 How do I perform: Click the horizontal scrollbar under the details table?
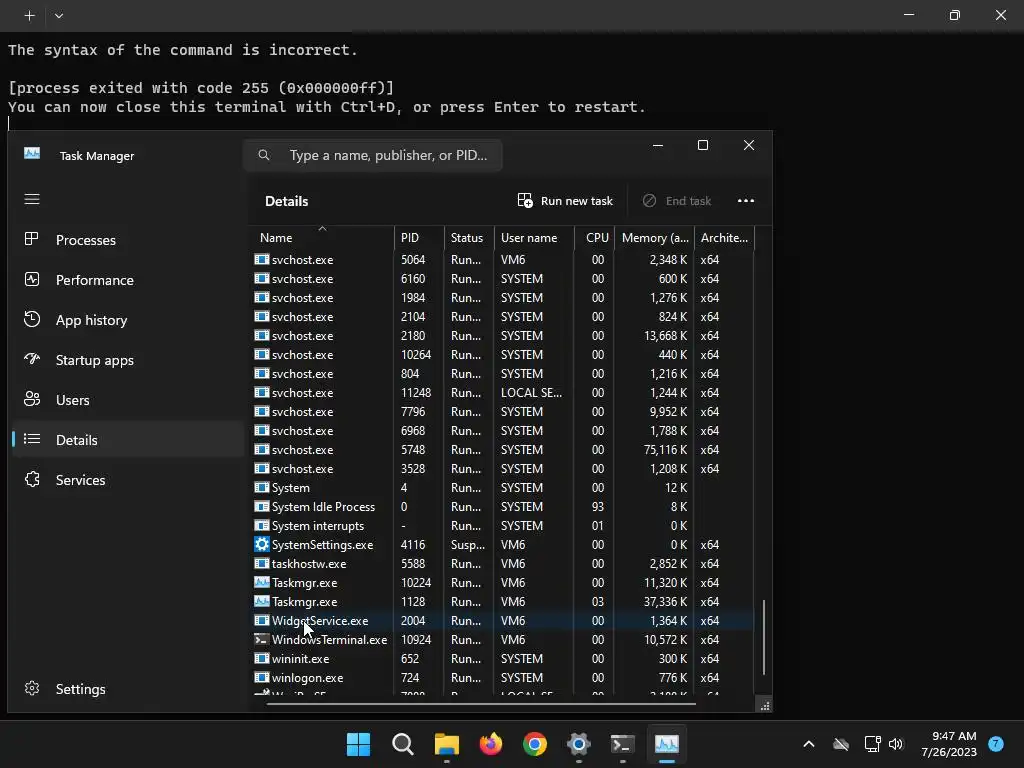point(481,704)
